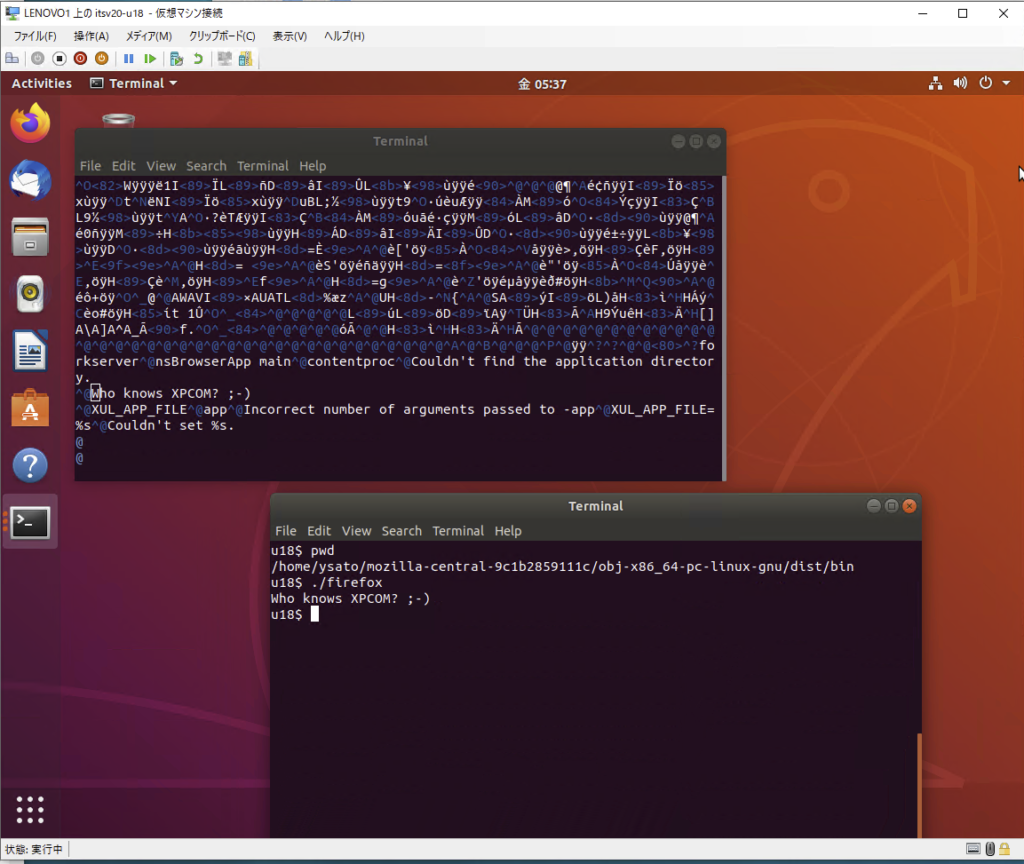The image size is (1024, 864).
Task: Show Applications grid at dock bottom
Action: [x=30, y=809]
